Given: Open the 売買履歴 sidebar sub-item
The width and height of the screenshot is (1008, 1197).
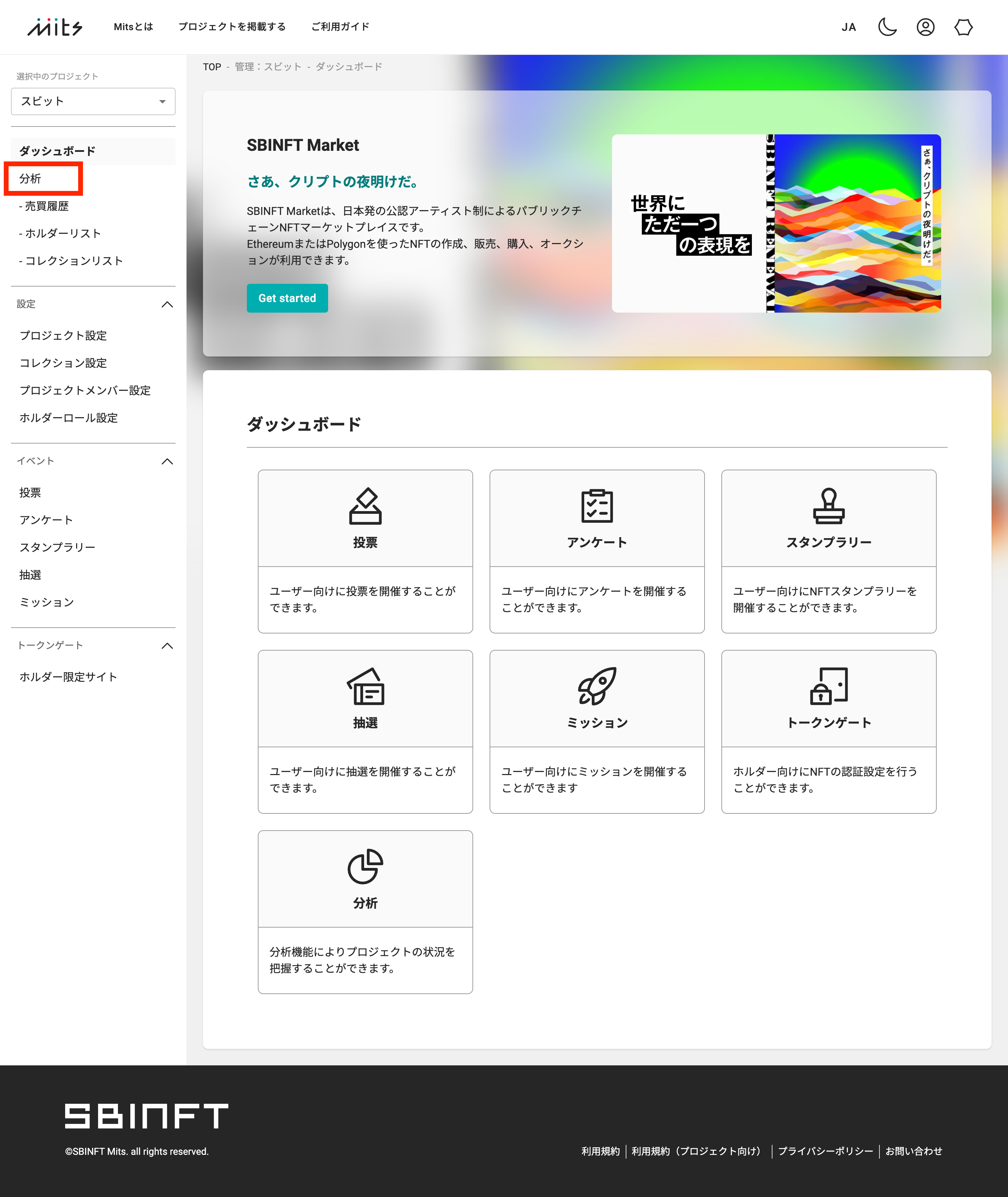Looking at the screenshot, I should pos(44,206).
